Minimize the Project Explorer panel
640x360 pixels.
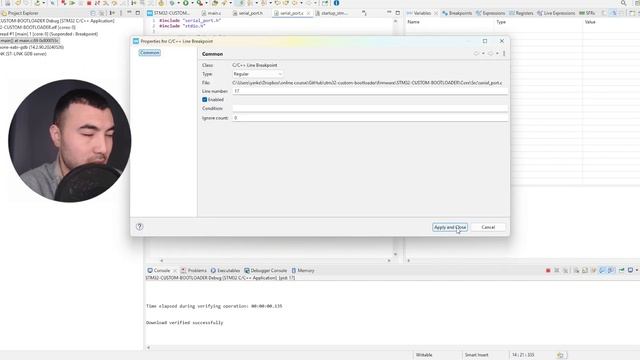(x=129, y=13)
